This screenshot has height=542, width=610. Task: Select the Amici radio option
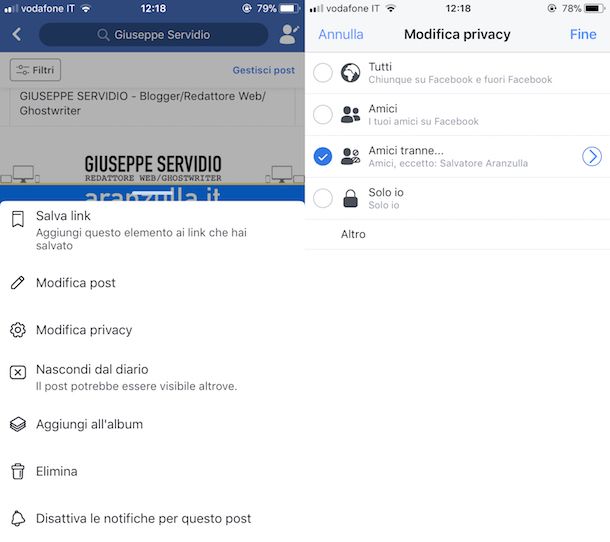323,114
